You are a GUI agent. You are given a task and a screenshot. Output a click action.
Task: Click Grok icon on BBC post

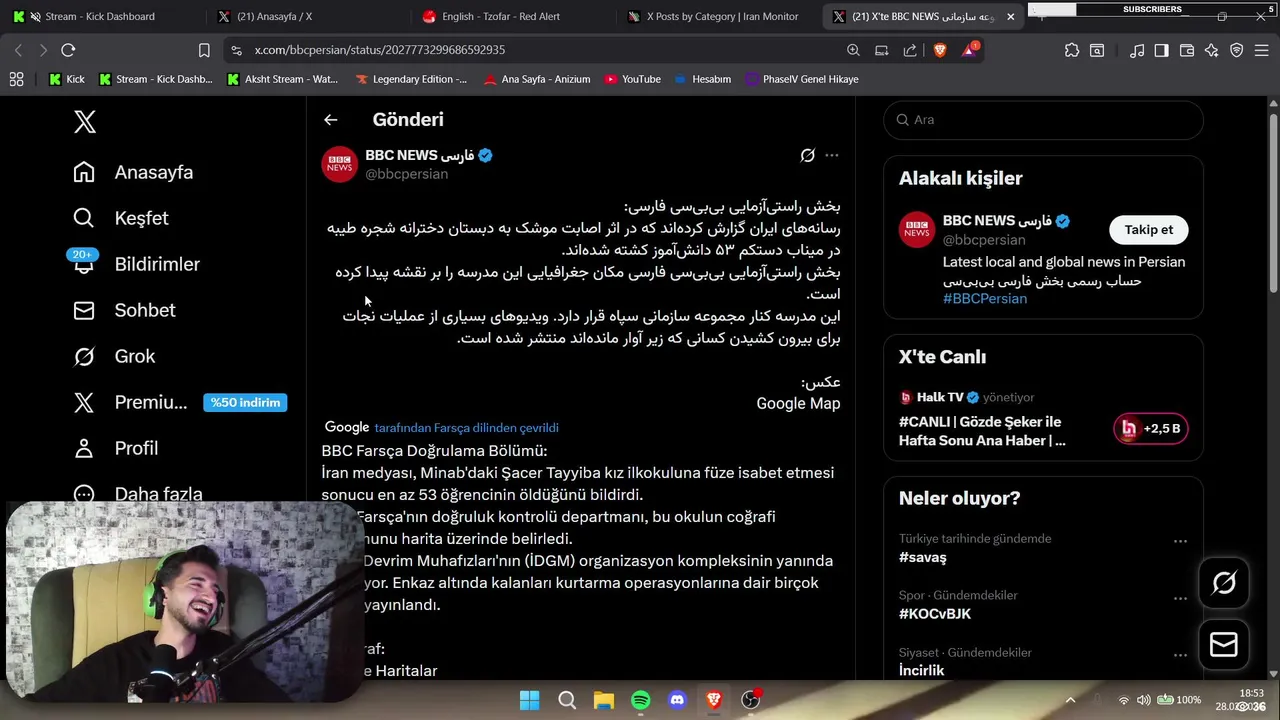(x=807, y=155)
